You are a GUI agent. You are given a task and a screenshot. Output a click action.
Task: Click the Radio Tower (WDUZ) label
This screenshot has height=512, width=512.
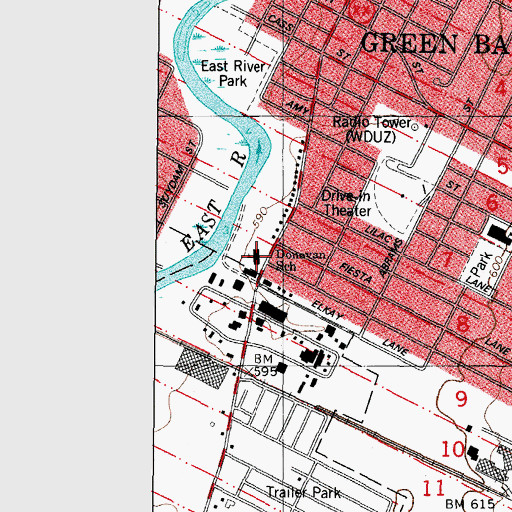[372, 129]
